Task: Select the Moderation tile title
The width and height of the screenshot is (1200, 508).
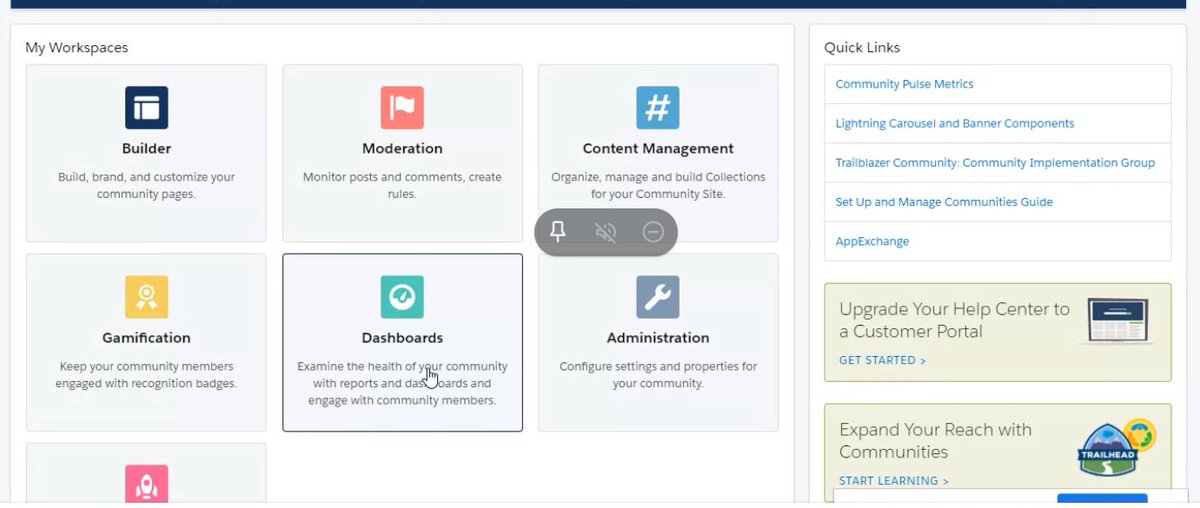Action: (402, 148)
